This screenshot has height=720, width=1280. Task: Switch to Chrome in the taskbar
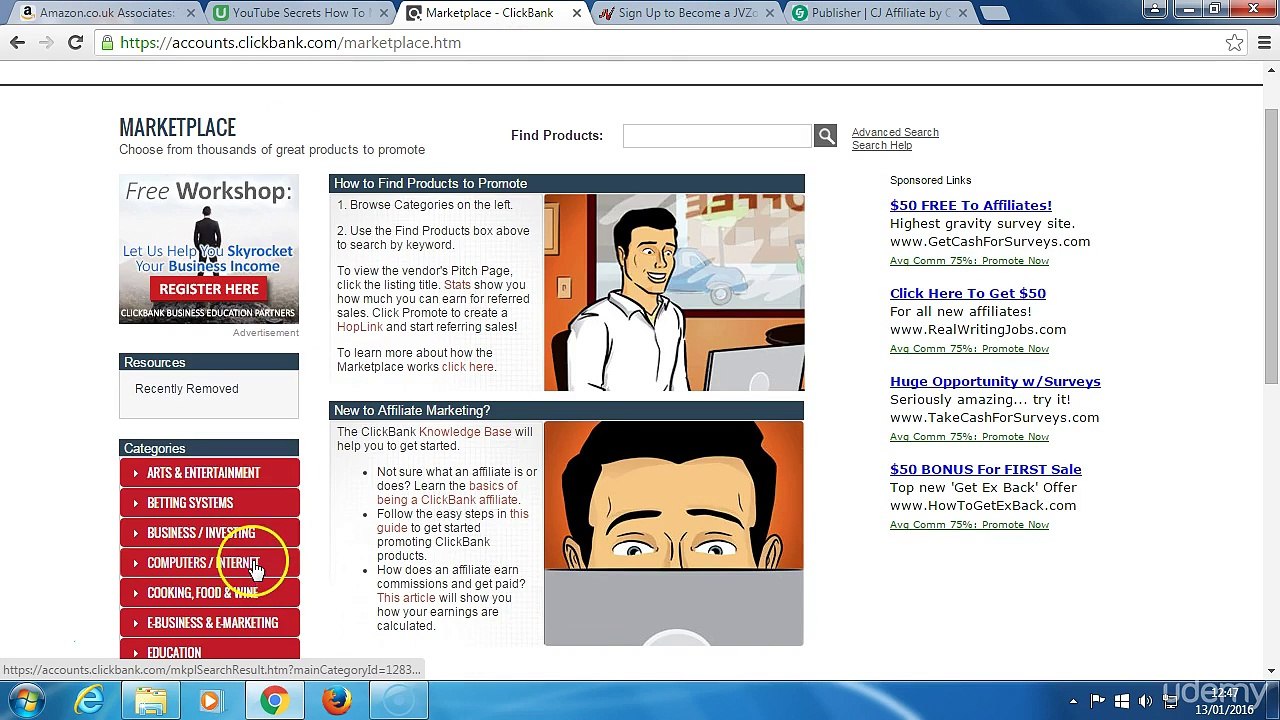pos(274,700)
